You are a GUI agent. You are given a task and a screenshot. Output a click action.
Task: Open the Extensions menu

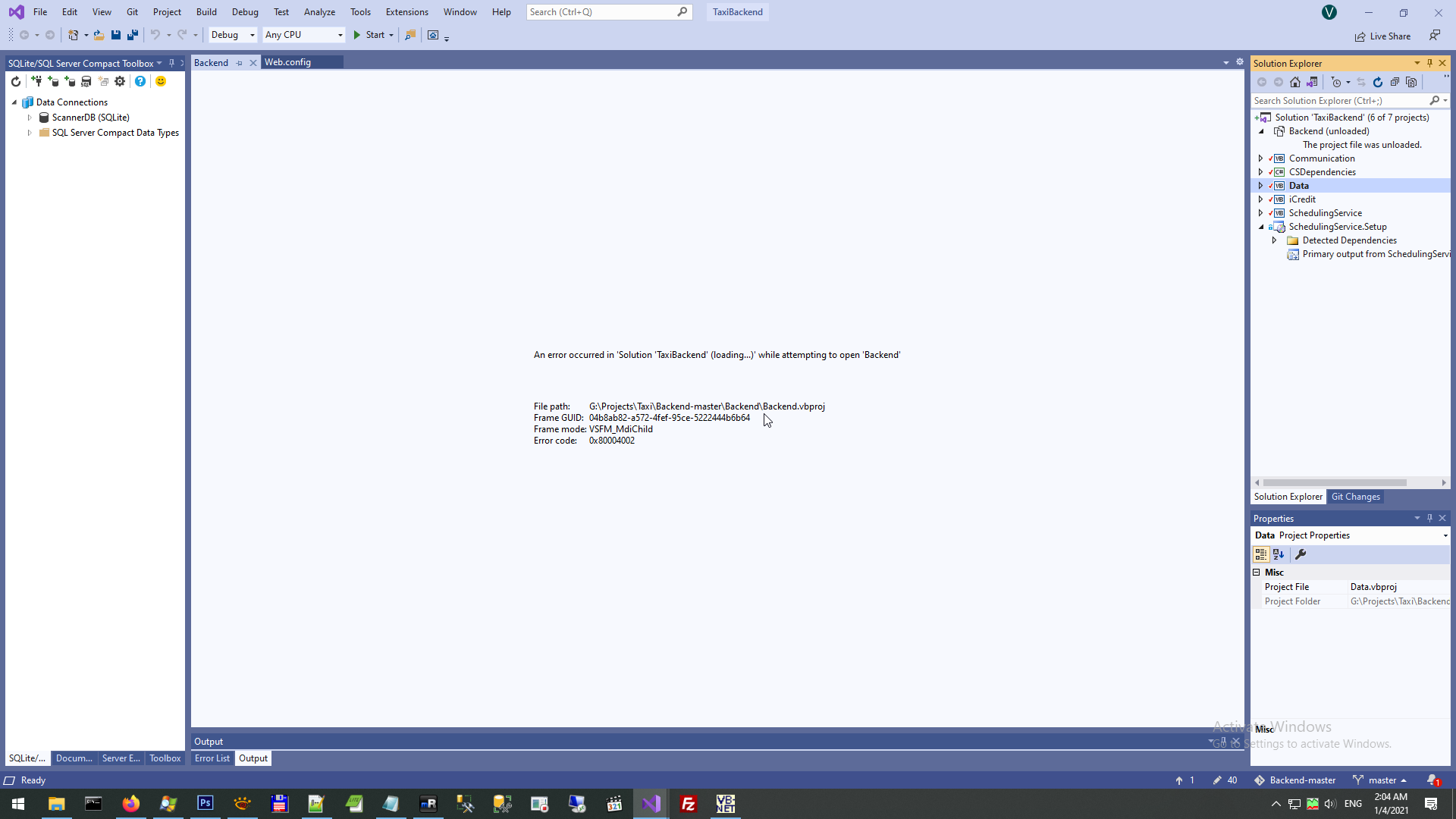click(406, 12)
